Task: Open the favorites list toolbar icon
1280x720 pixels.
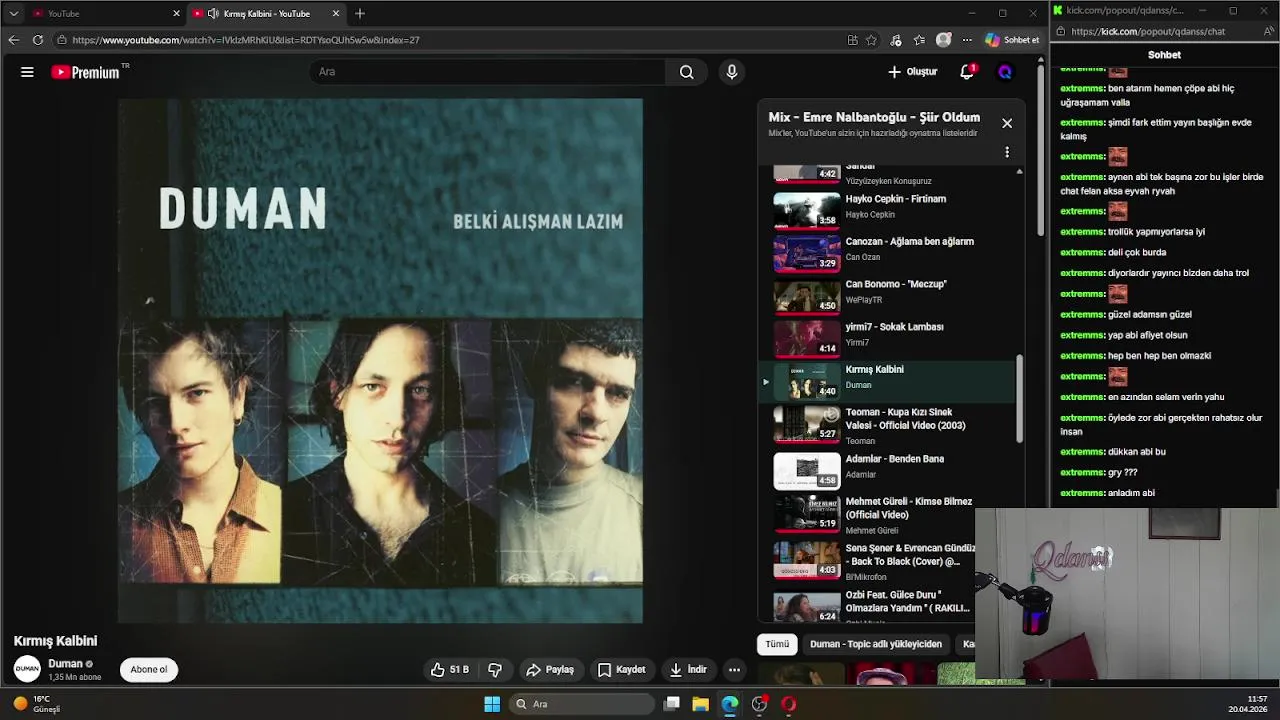Action: coord(919,40)
